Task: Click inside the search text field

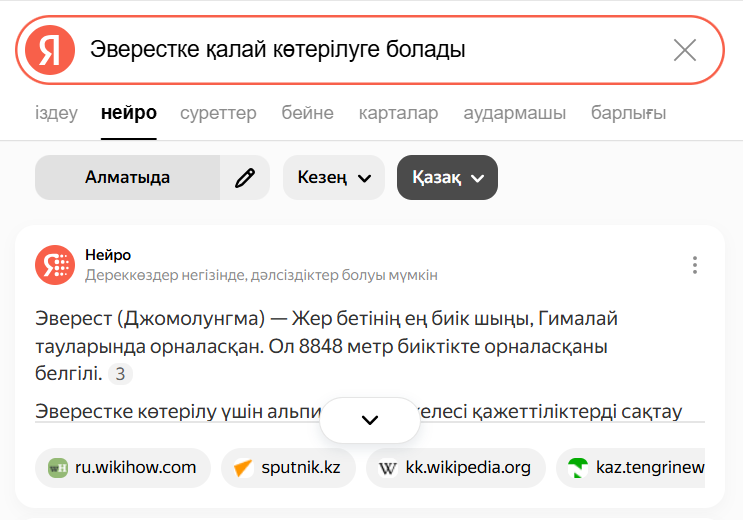Action: [x=370, y=50]
